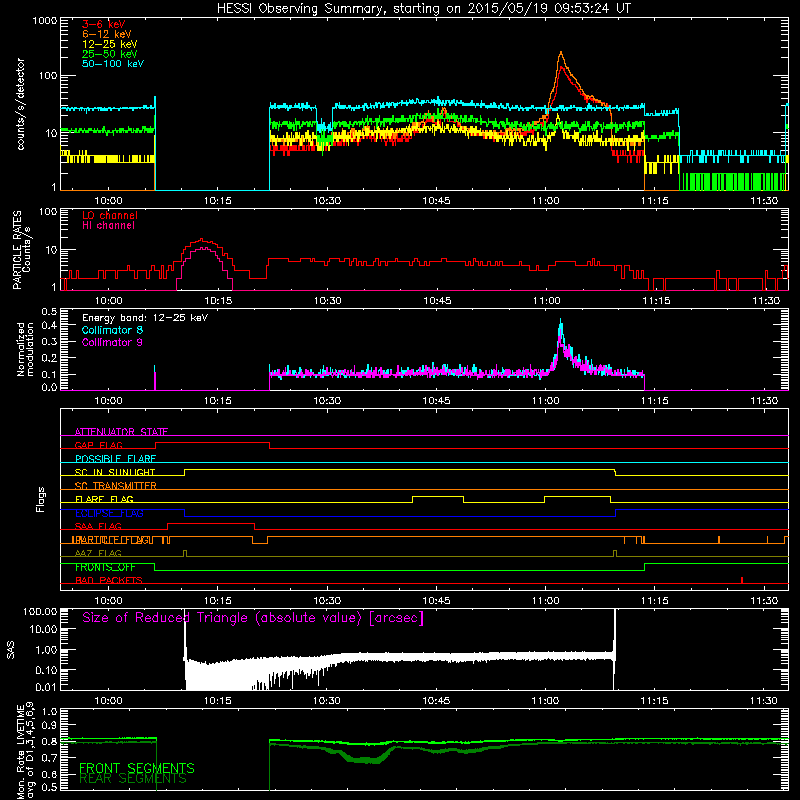Viewport: 800px width, 800px height.
Task: Select the 'Collimator 9' legend label
Action: tap(112, 342)
